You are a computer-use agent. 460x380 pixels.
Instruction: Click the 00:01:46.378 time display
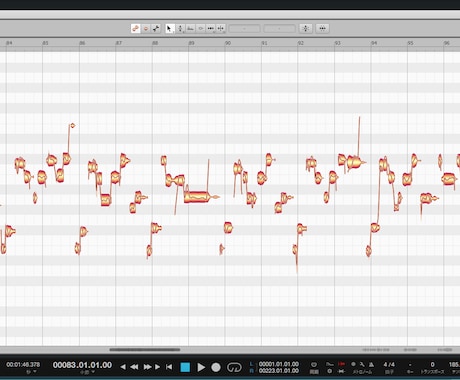point(23,365)
